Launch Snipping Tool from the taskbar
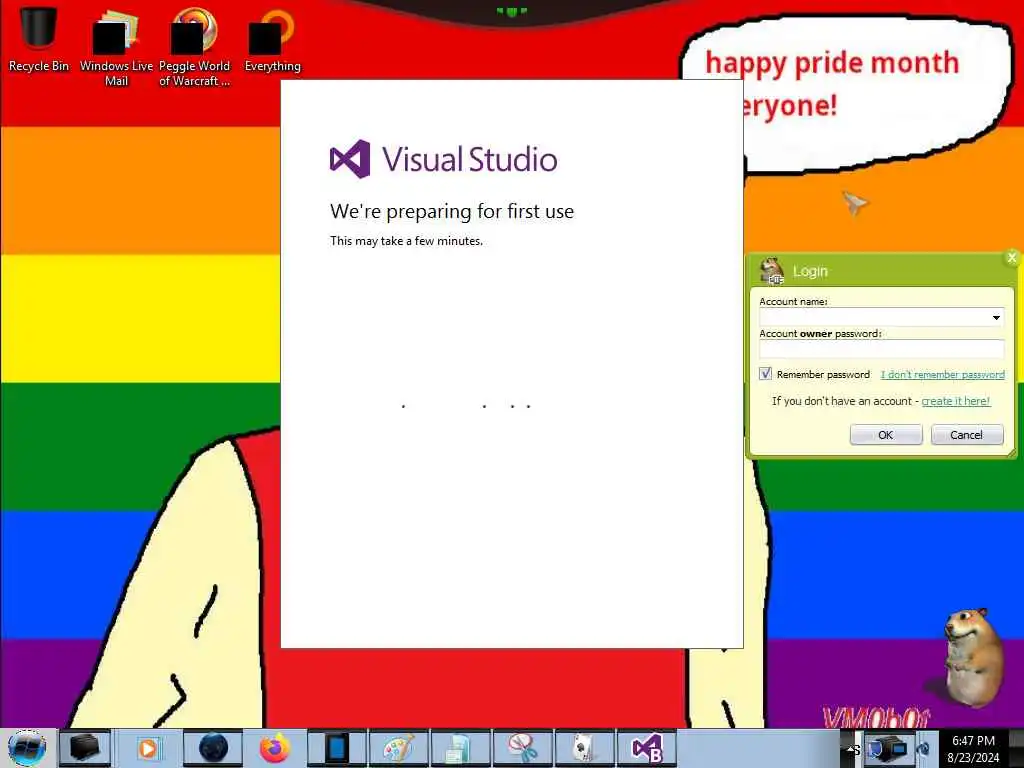The width and height of the screenshot is (1024, 768). point(522,748)
